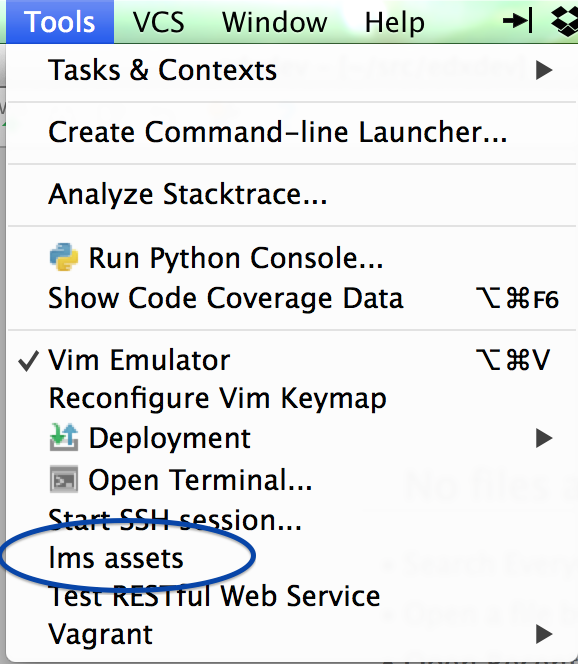Viewport: 578px width, 664px height.
Task: Click the Python icon beside Run Python Console
Action: click(64, 257)
